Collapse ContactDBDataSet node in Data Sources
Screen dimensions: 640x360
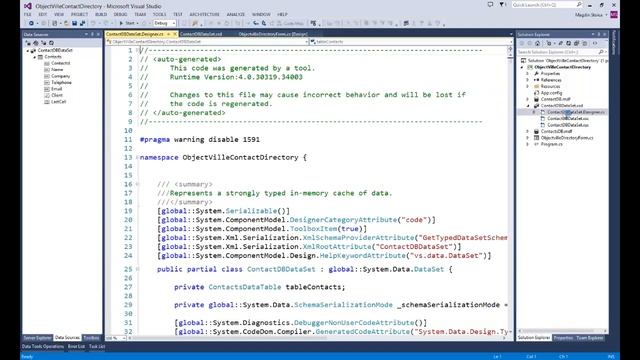pyautogui.click(x=28, y=51)
